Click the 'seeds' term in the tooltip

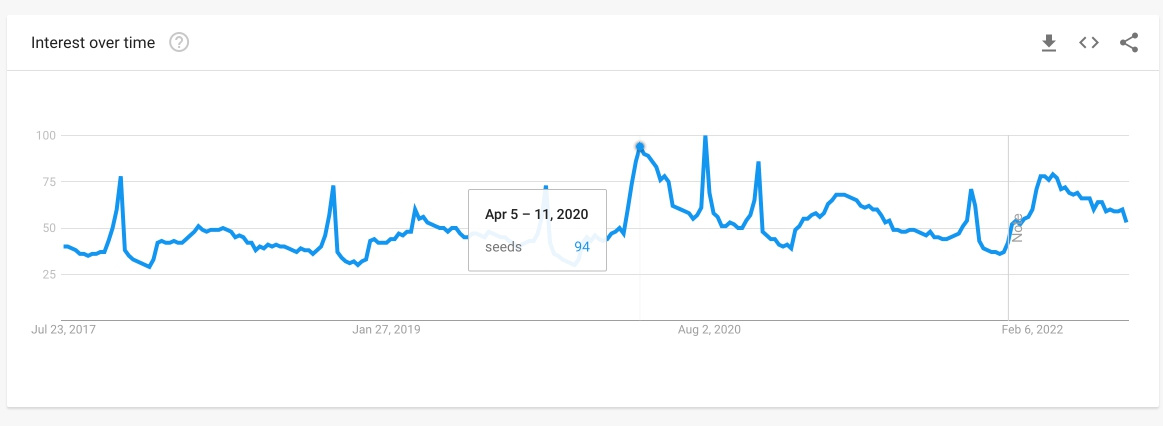point(503,247)
